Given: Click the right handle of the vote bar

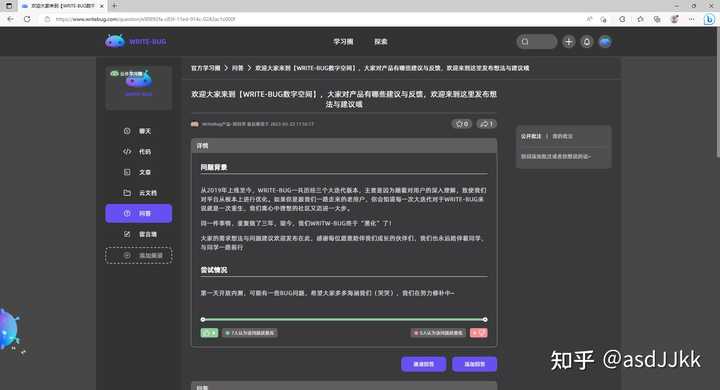Looking at the screenshot, I should [x=485, y=319].
